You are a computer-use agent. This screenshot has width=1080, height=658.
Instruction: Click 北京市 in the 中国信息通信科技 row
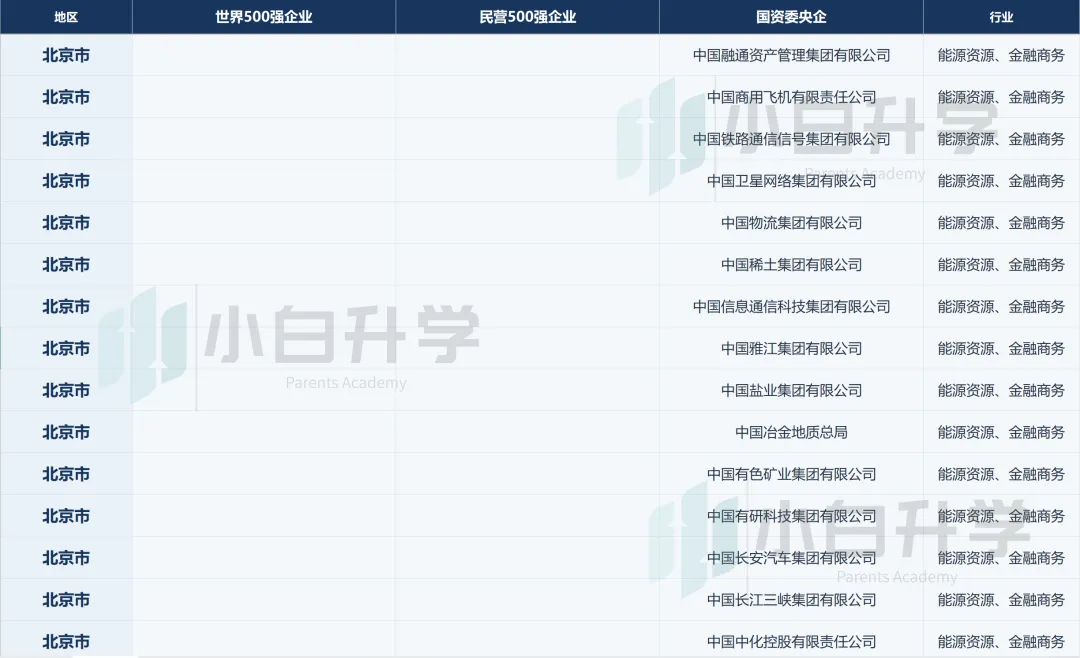66,307
